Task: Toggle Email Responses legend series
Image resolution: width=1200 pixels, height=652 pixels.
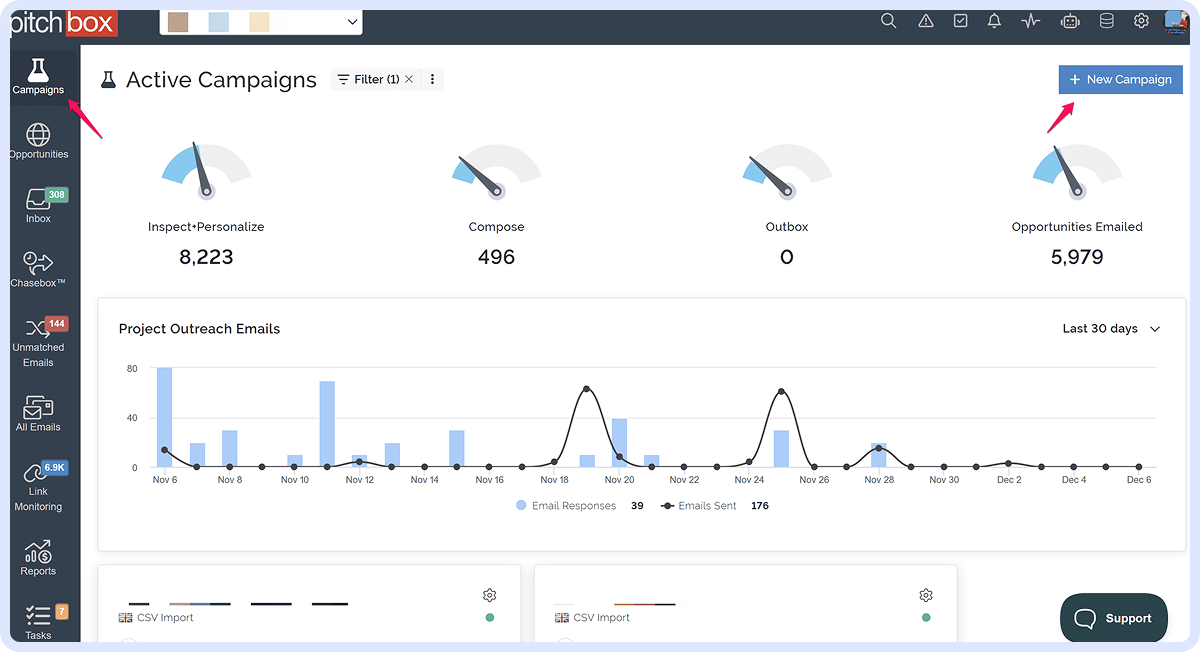Action: (566, 506)
